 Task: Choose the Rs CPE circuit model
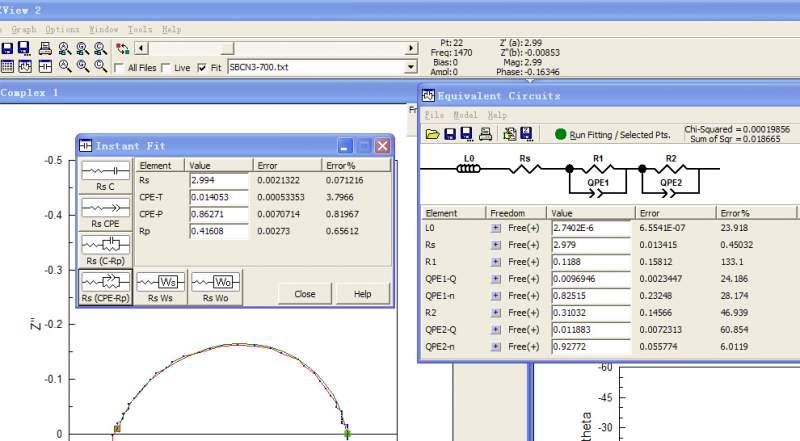point(105,212)
